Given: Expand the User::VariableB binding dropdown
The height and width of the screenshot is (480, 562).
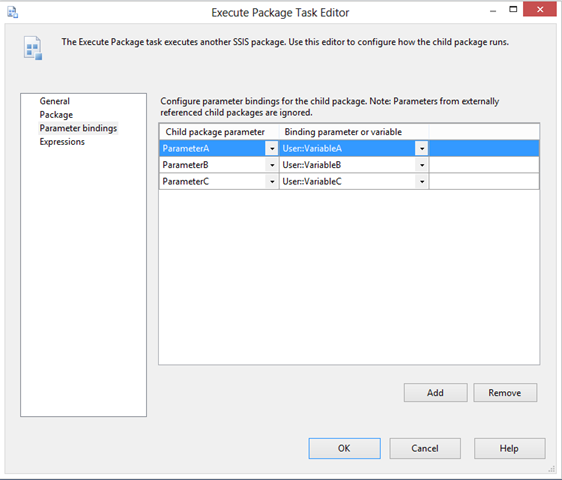Looking at the screenshot, I should (422, 165).
